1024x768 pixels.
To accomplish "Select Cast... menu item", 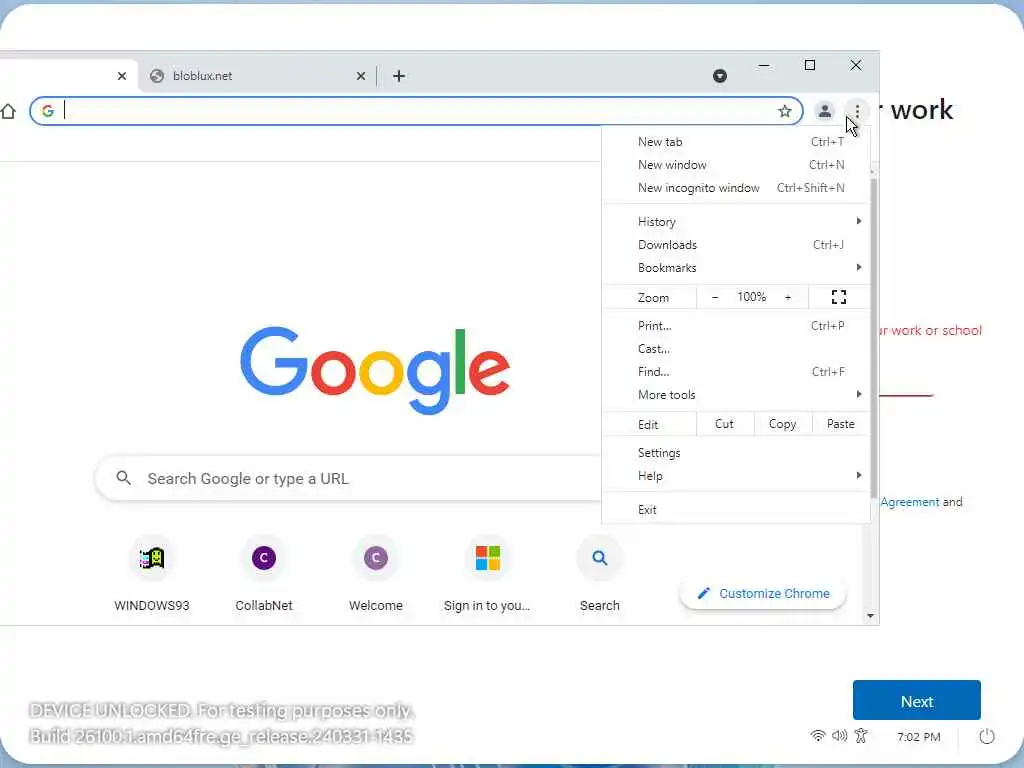I will [x=736, y=349].
